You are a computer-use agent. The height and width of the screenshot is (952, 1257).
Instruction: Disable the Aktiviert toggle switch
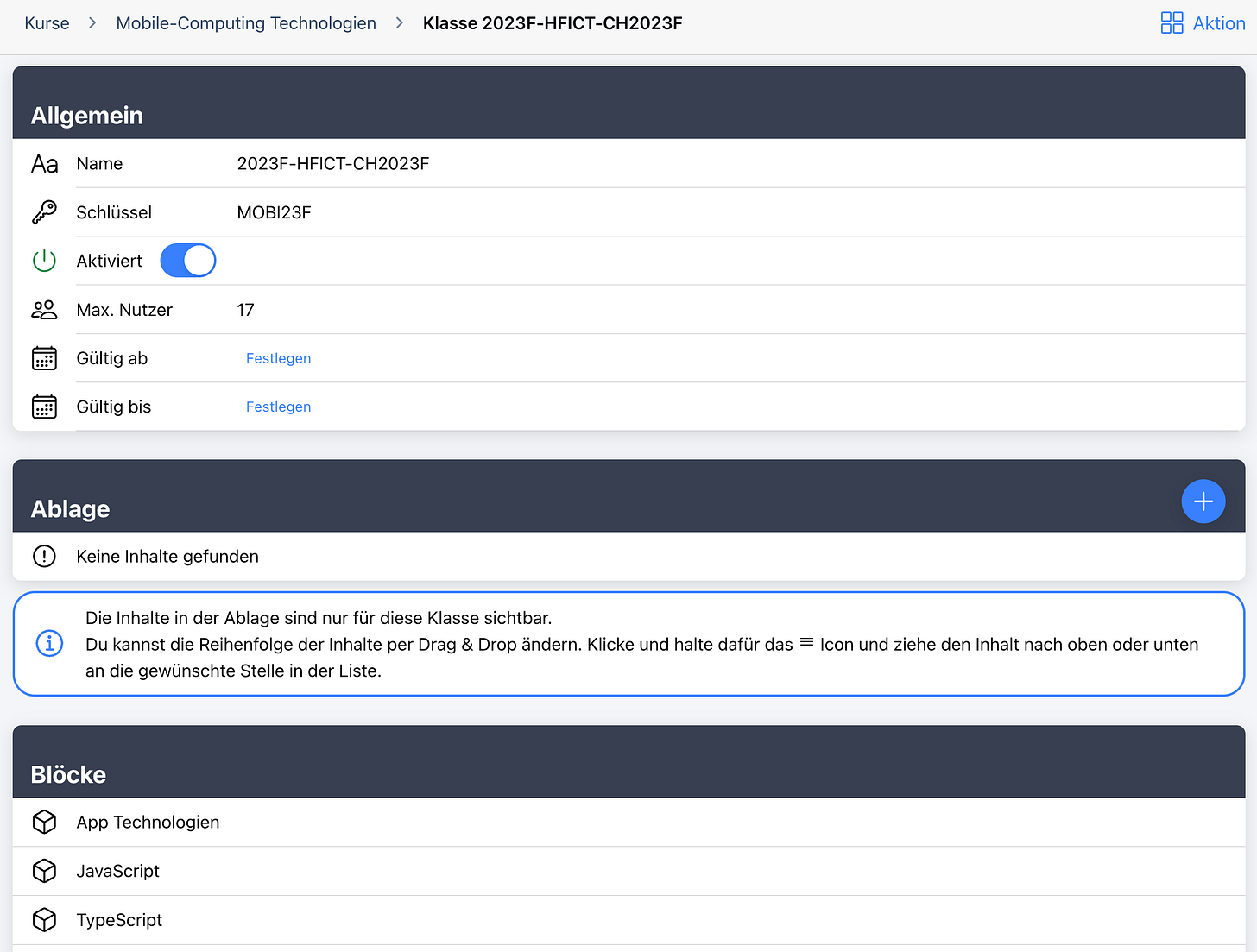coord(188,261)
